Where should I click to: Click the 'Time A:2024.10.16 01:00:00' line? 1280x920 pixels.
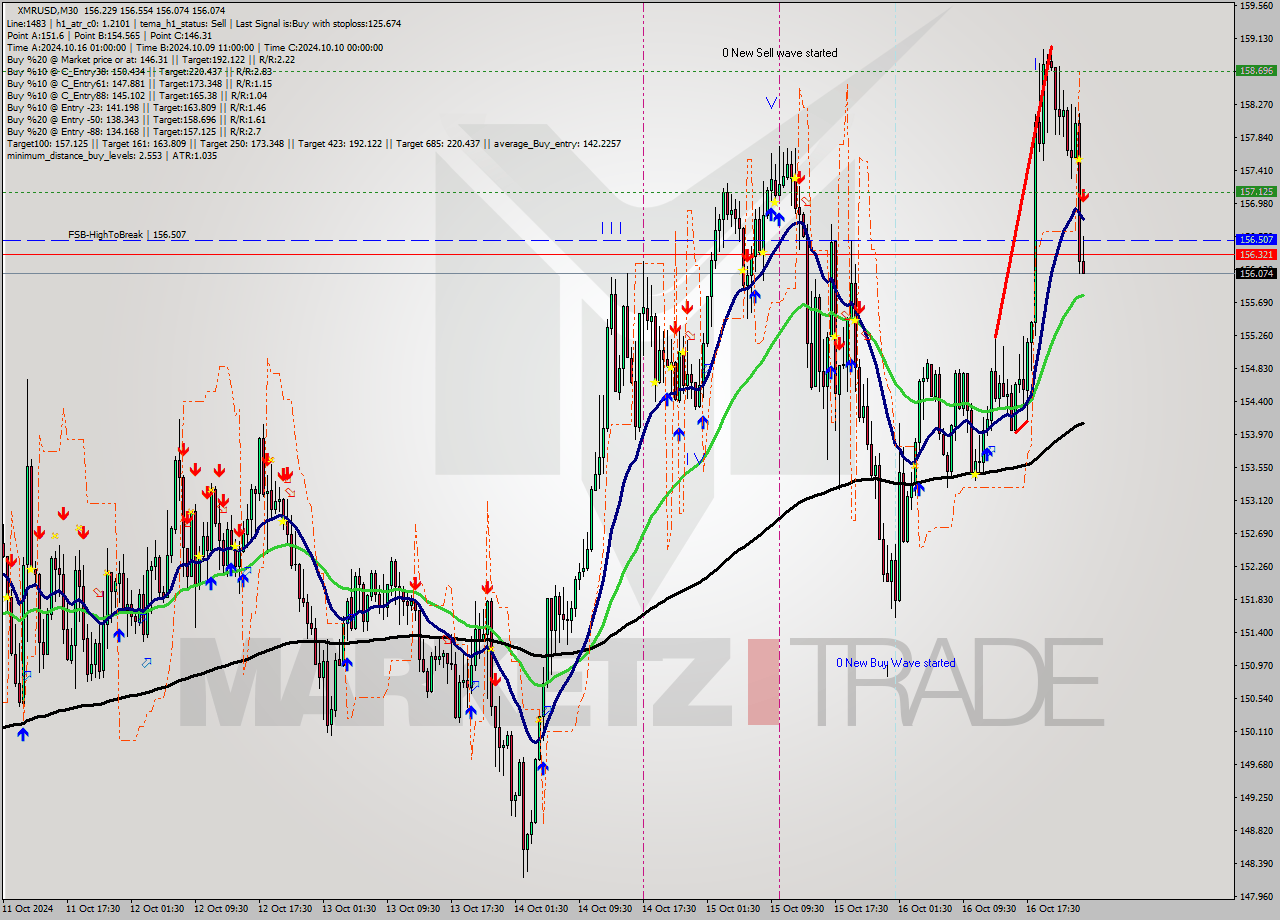coord(194,47)
